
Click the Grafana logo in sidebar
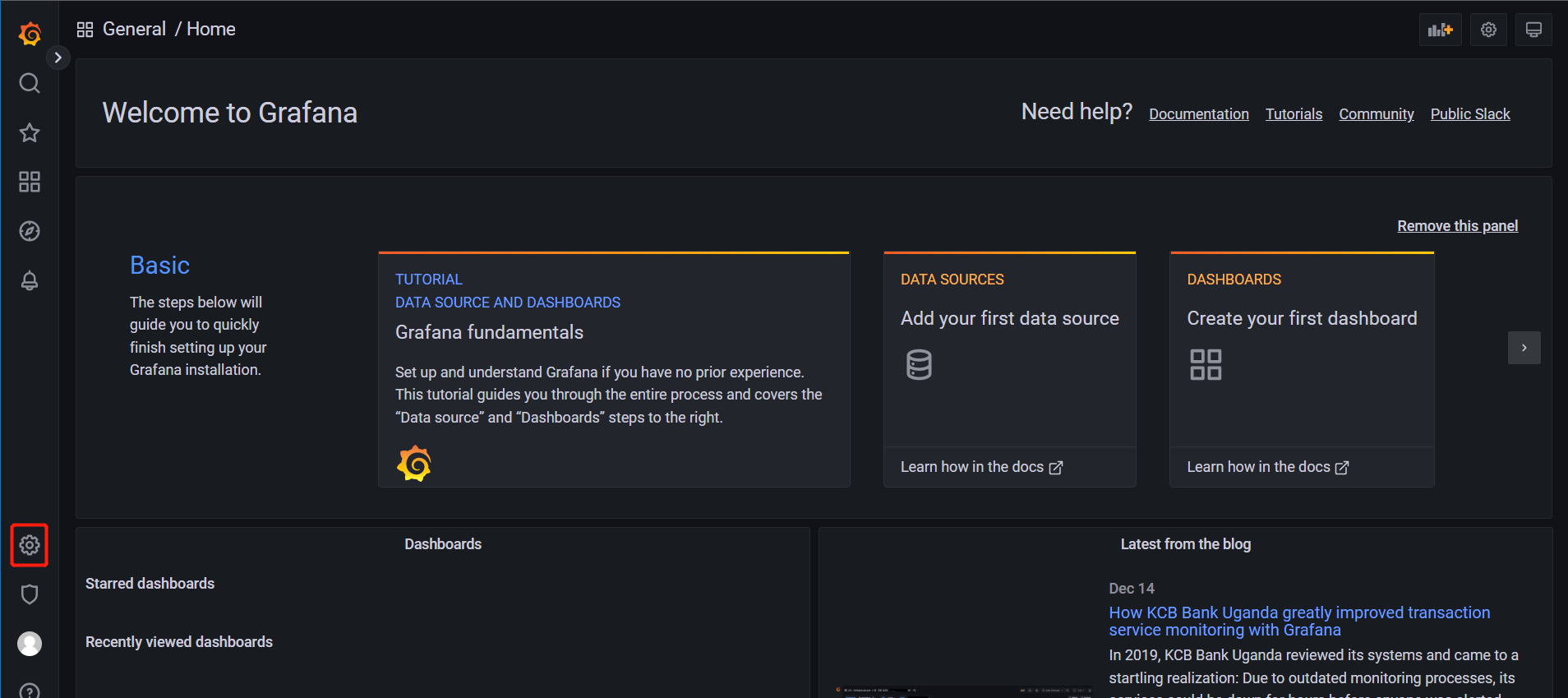[30, 34]
